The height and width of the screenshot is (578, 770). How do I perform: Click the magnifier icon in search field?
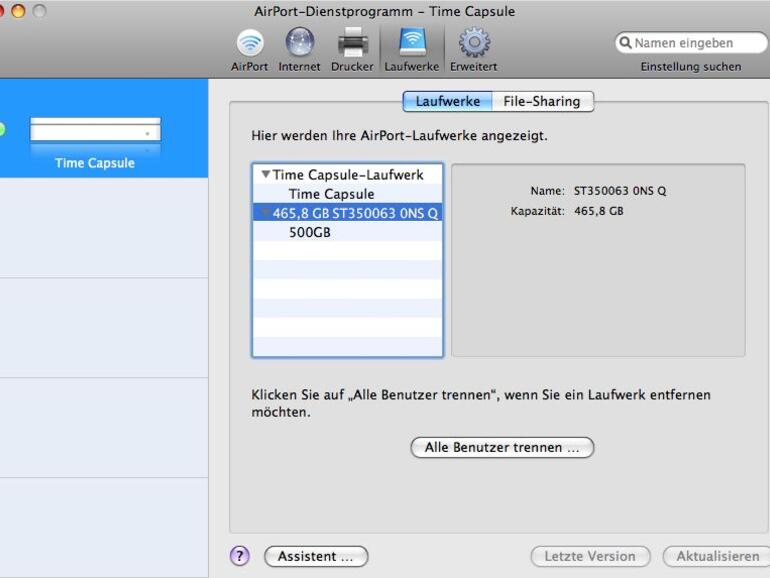626,43
